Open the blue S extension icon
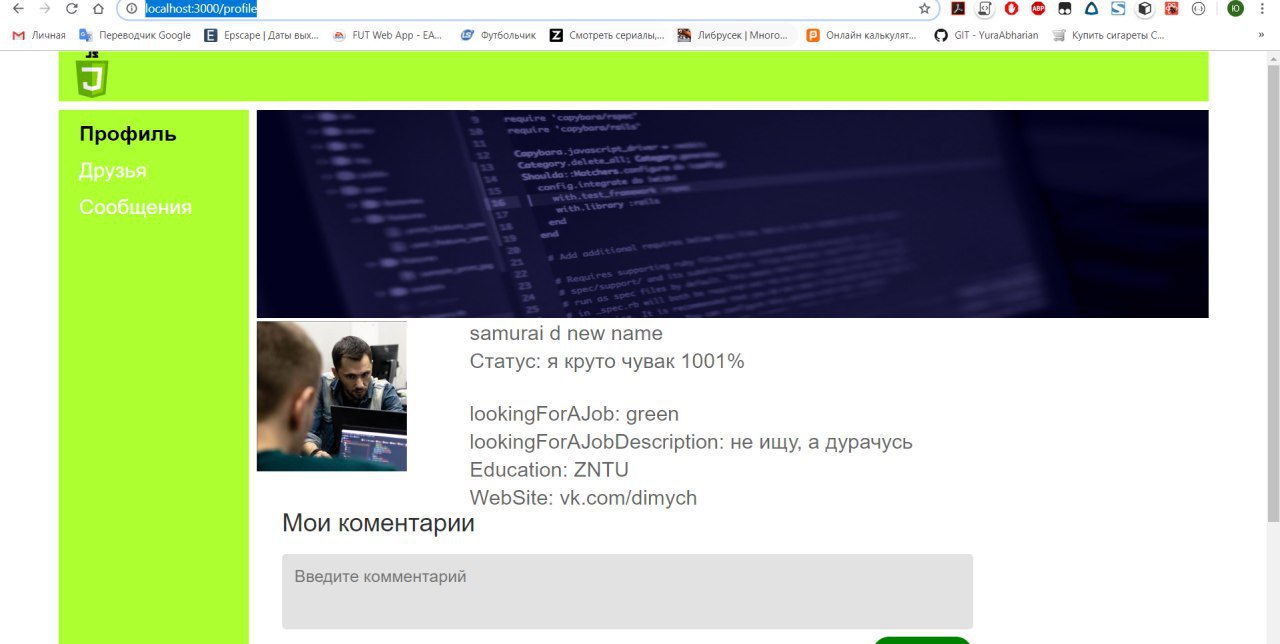The height and width of the screenshot is (644, 1280). pos(1118,9)
